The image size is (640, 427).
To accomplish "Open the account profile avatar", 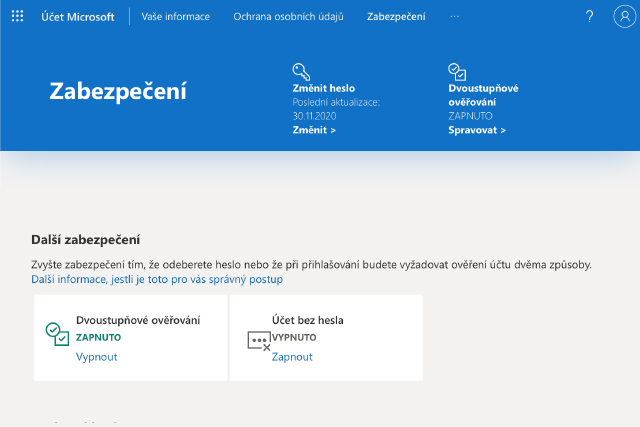I will click(624, 16).
